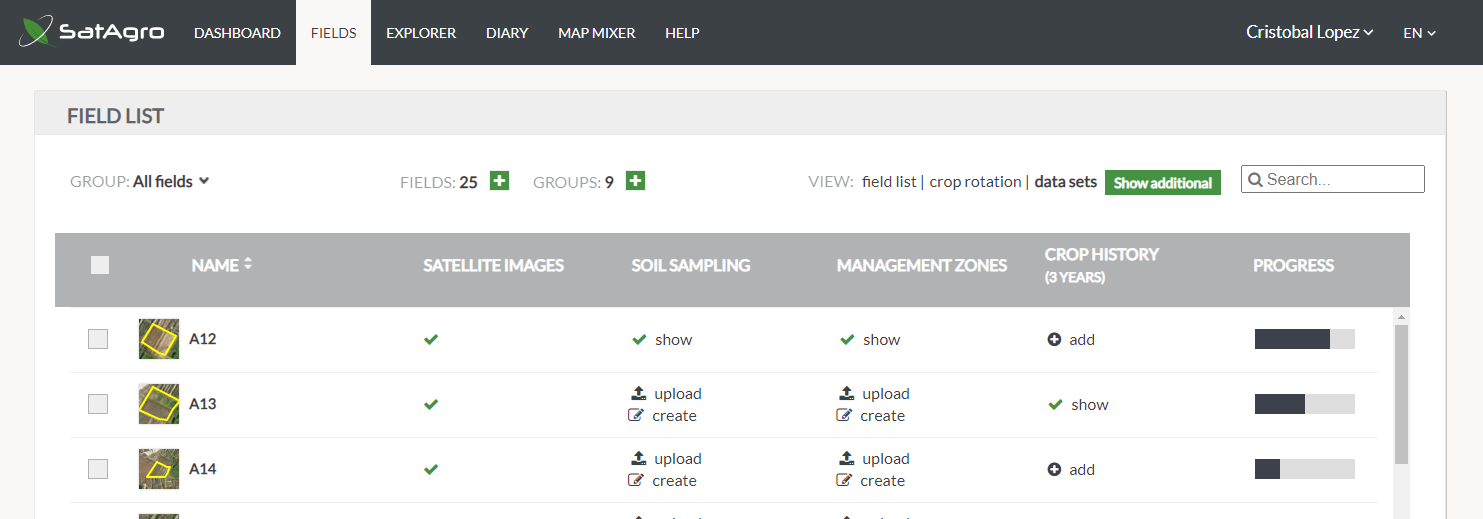This screenshot has width=1483, height=519.
Task: Add crop history for A14
Action: tap(1082, 470)
